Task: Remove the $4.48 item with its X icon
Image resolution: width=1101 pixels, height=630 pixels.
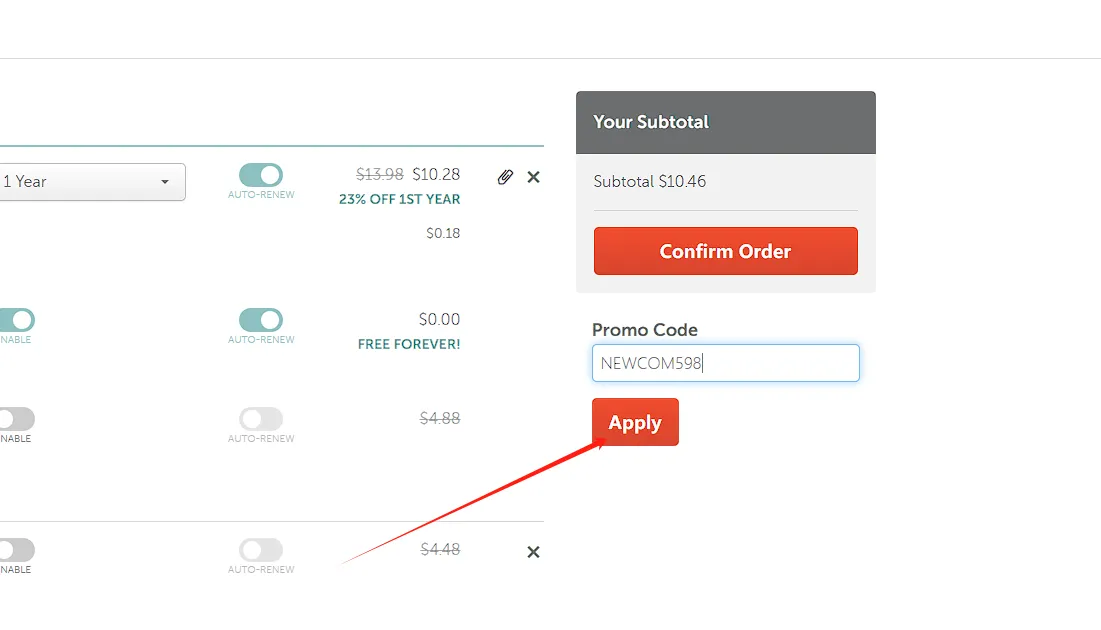Action: pyautogui.click(x=534, y=552)
